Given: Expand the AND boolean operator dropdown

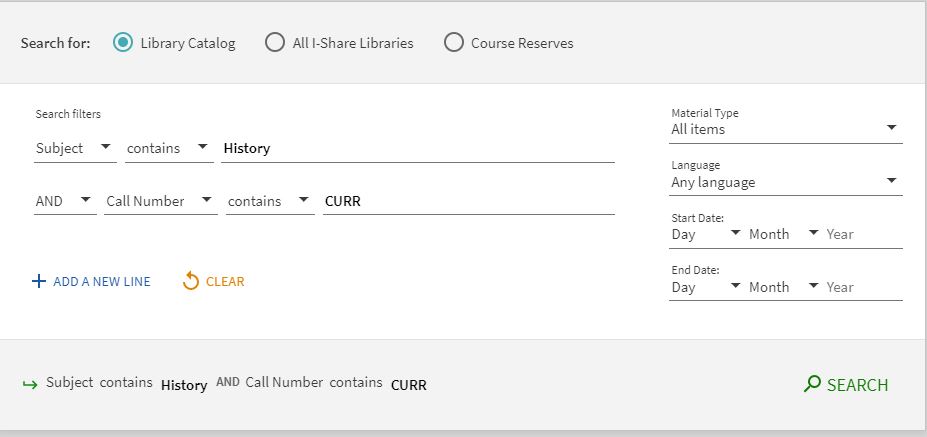Looking at the screenshot, I should point(65,201).
